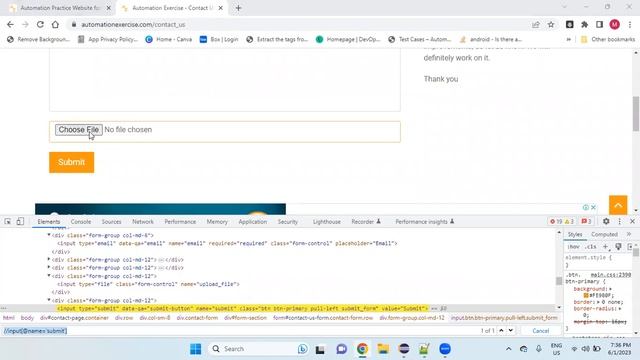
Task: Add a new style rule with plus
Action: pos(606,247)
